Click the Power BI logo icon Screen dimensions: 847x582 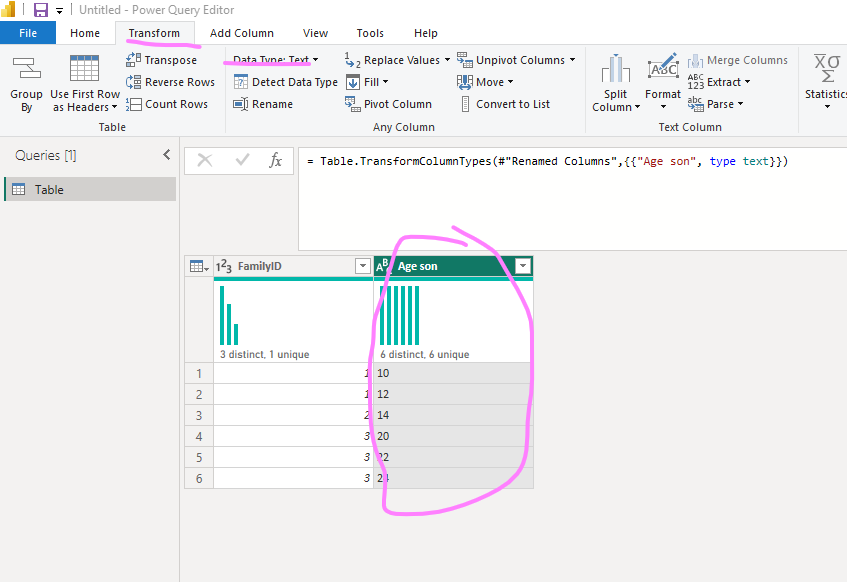point(8,9)
